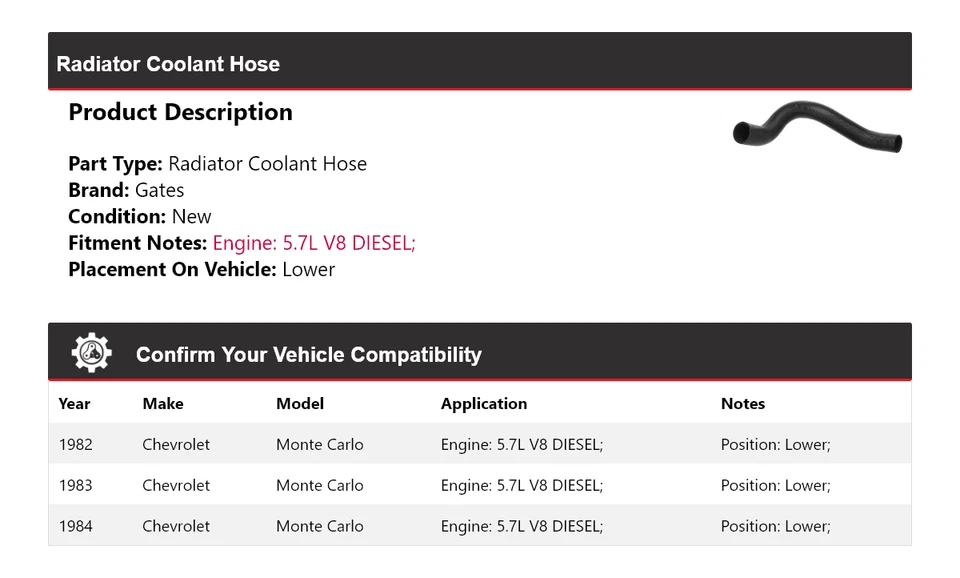Select the 1984 row year cell
The image size is (960, 578).
point(75,527)
